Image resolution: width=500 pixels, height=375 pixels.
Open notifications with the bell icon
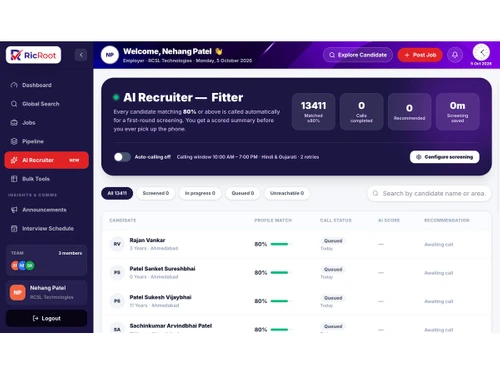pos(455,55)
